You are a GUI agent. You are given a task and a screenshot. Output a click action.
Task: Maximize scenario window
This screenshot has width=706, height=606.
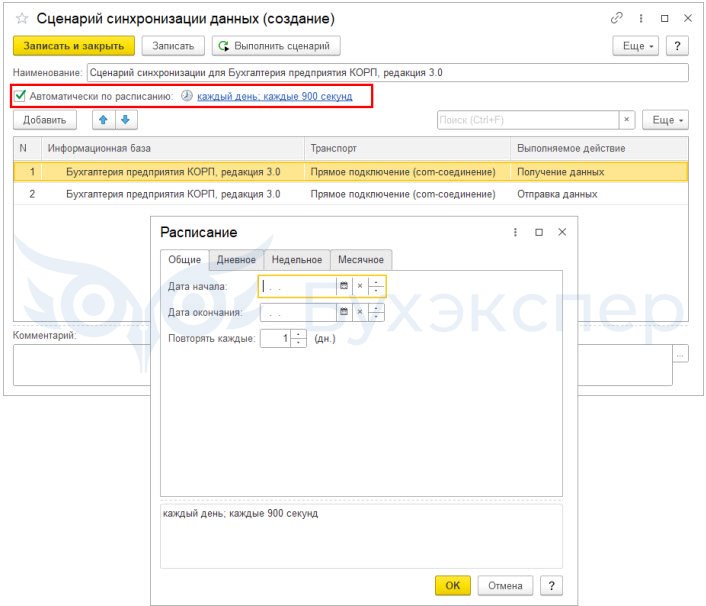tap(664, 18)
